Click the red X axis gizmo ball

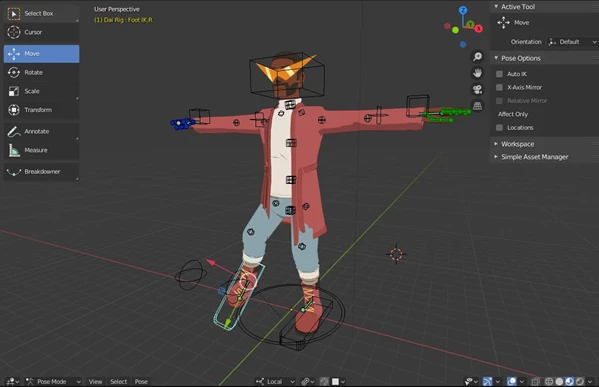coord(478,29)
